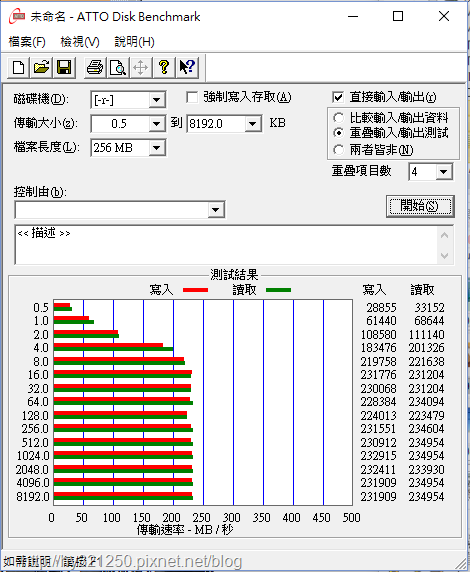Viewport: 470px width, 572px height.
Task: Enable the 強制寫入存取 checkbox
Action: click(192, 97)
